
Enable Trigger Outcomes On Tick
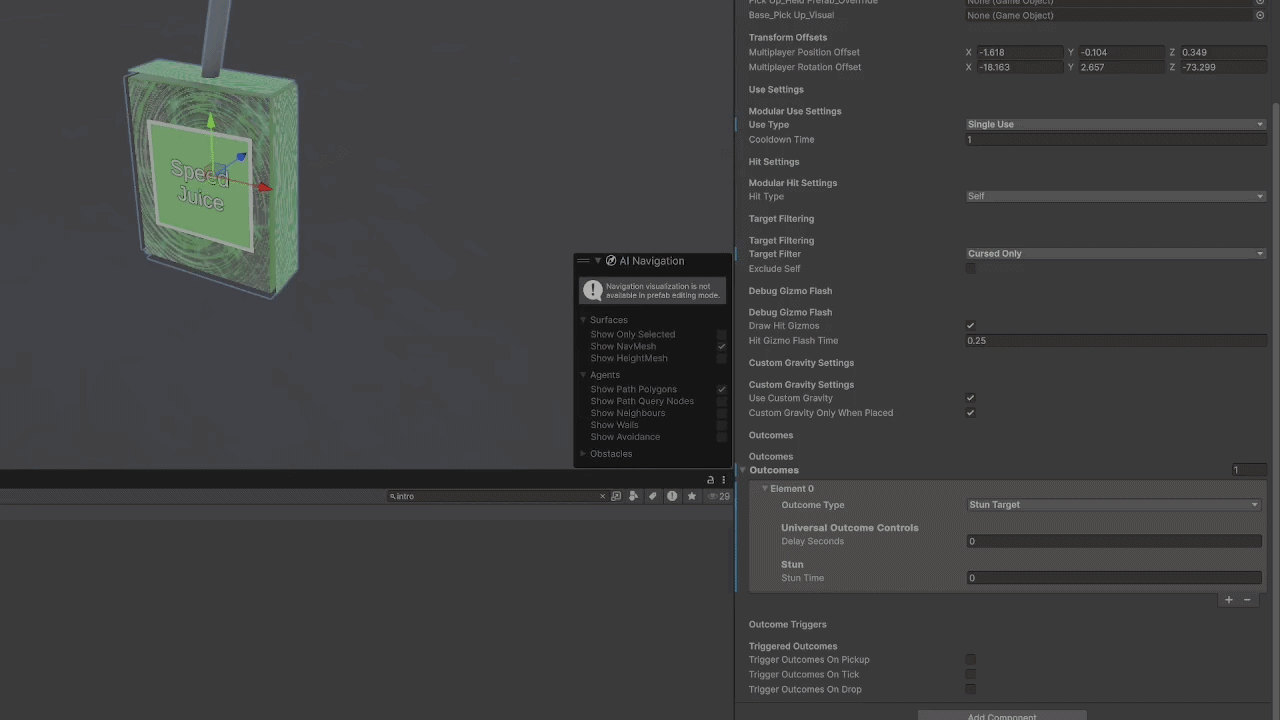[x=970, y=675]
